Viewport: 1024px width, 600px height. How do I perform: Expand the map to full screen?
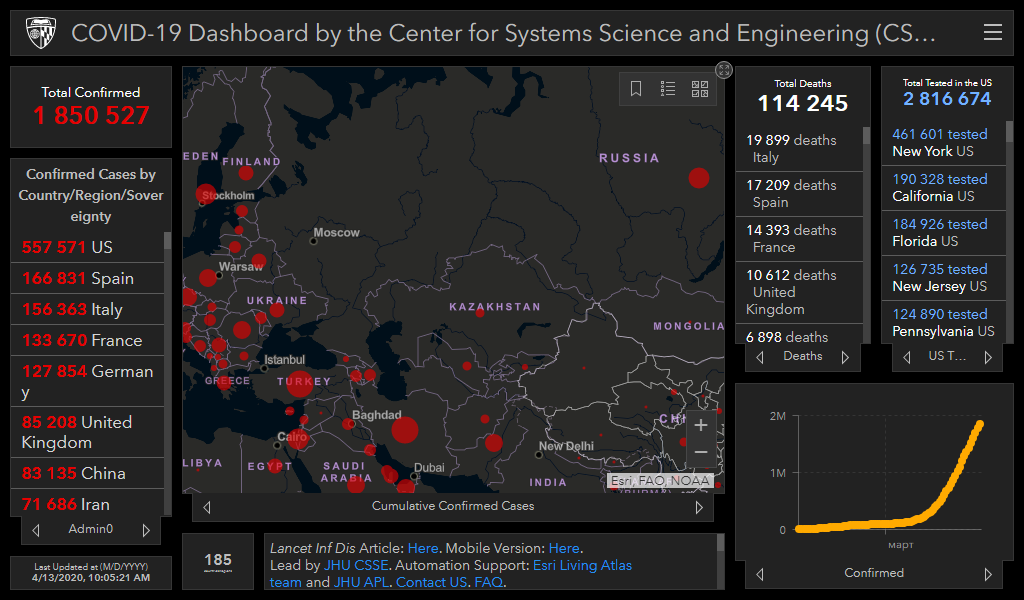[724, 69]
